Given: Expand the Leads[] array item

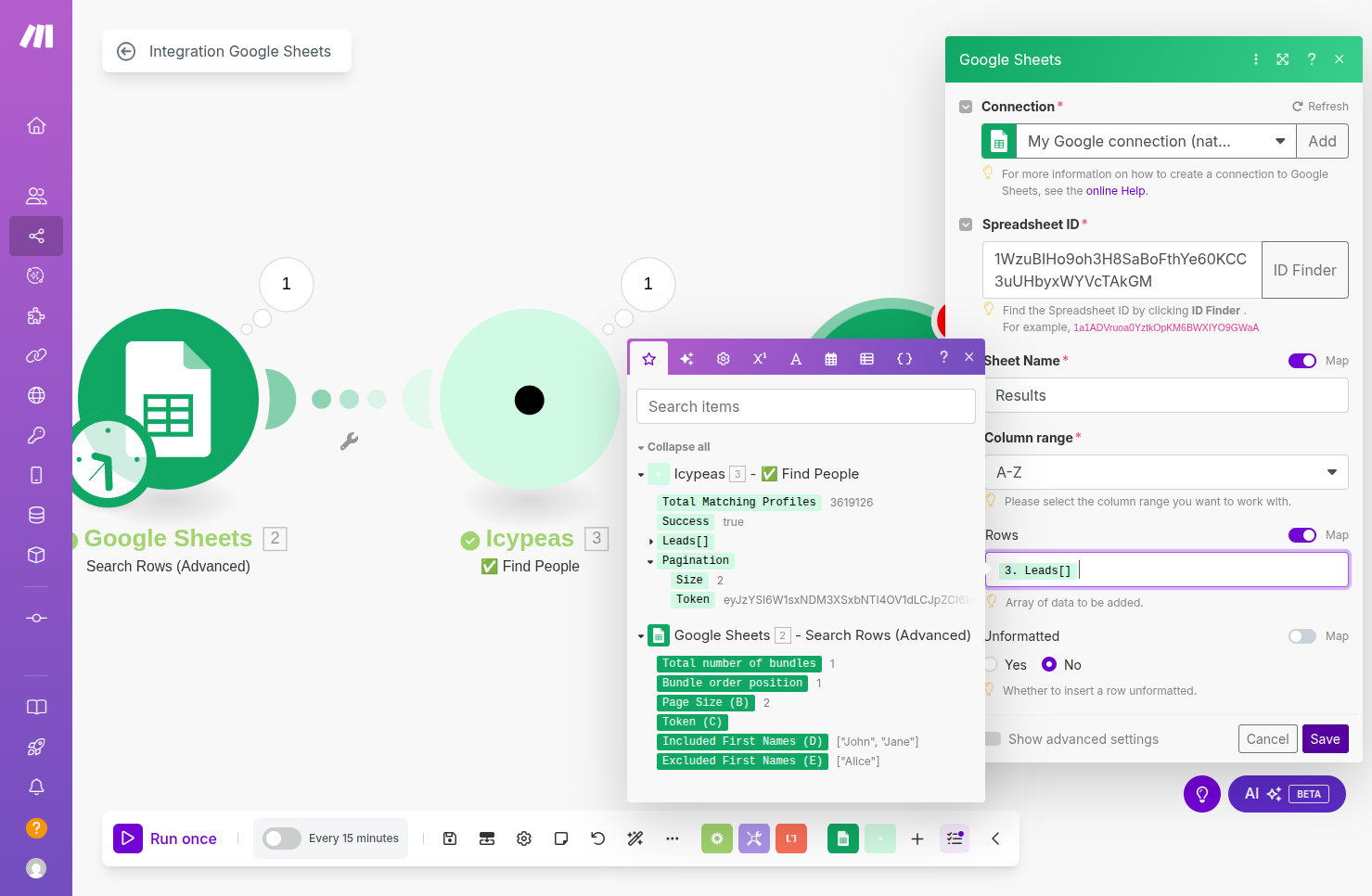Looking at the screenshot, I should (x=651, y=542).
